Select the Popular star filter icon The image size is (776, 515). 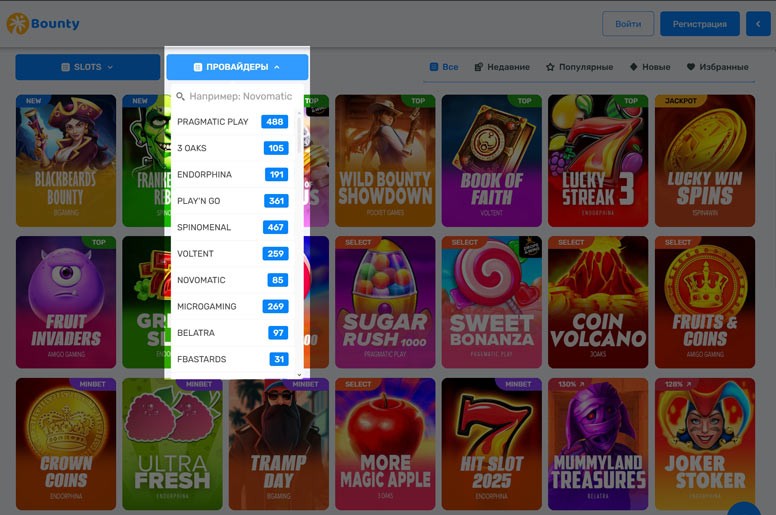pos(550,67)
